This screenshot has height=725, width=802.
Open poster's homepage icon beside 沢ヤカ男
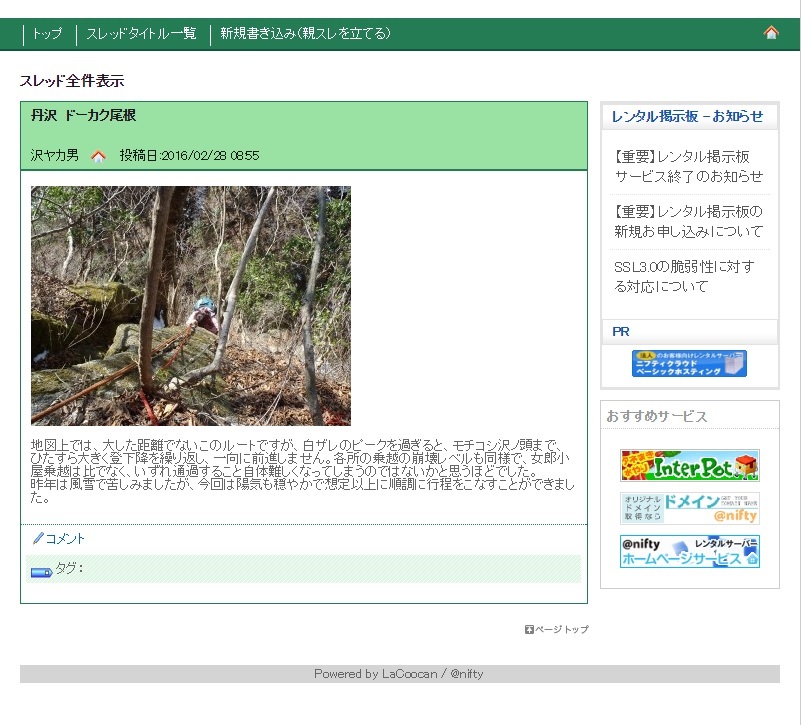pos(98,156)
